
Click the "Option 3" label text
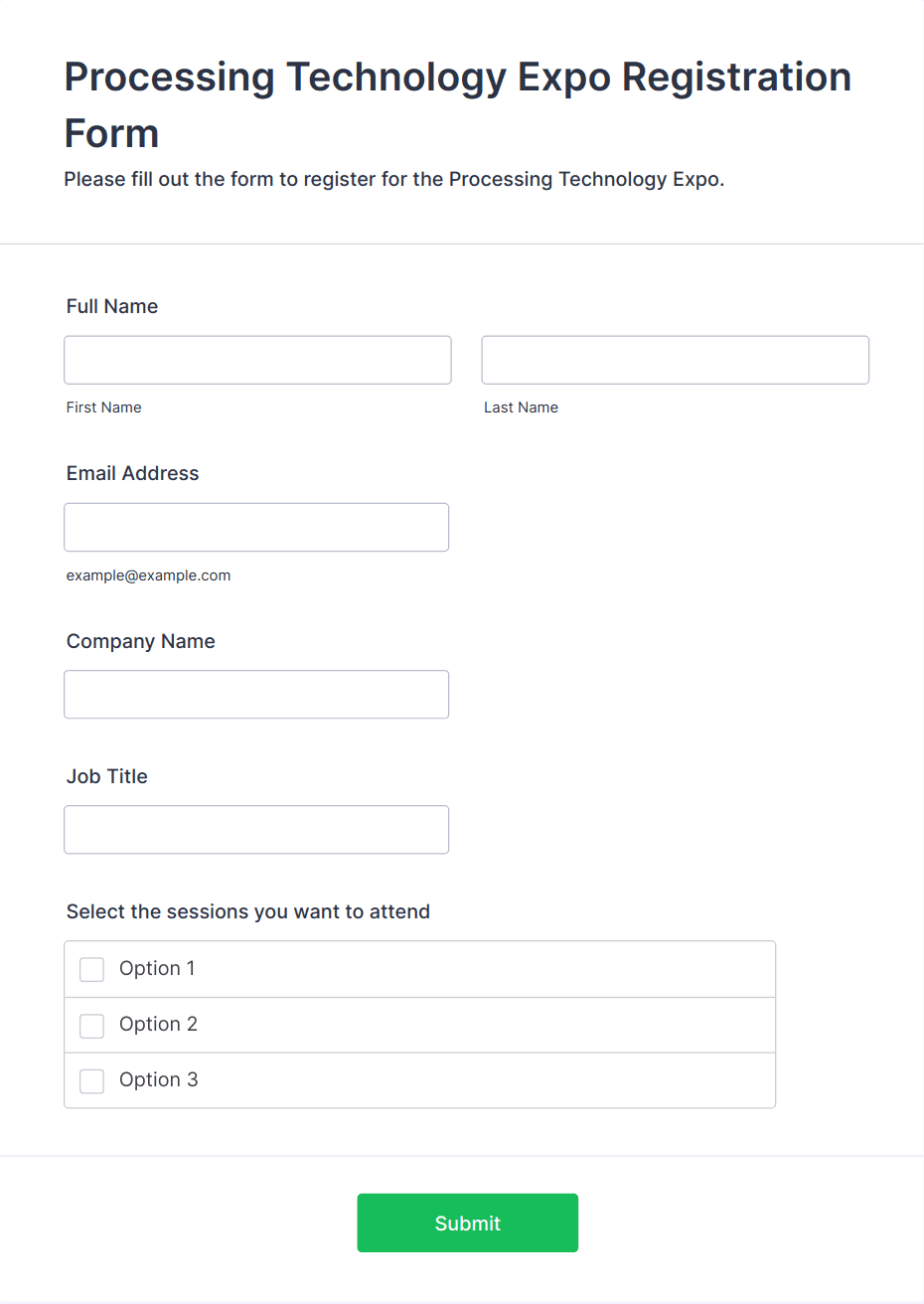point(158,1079)
